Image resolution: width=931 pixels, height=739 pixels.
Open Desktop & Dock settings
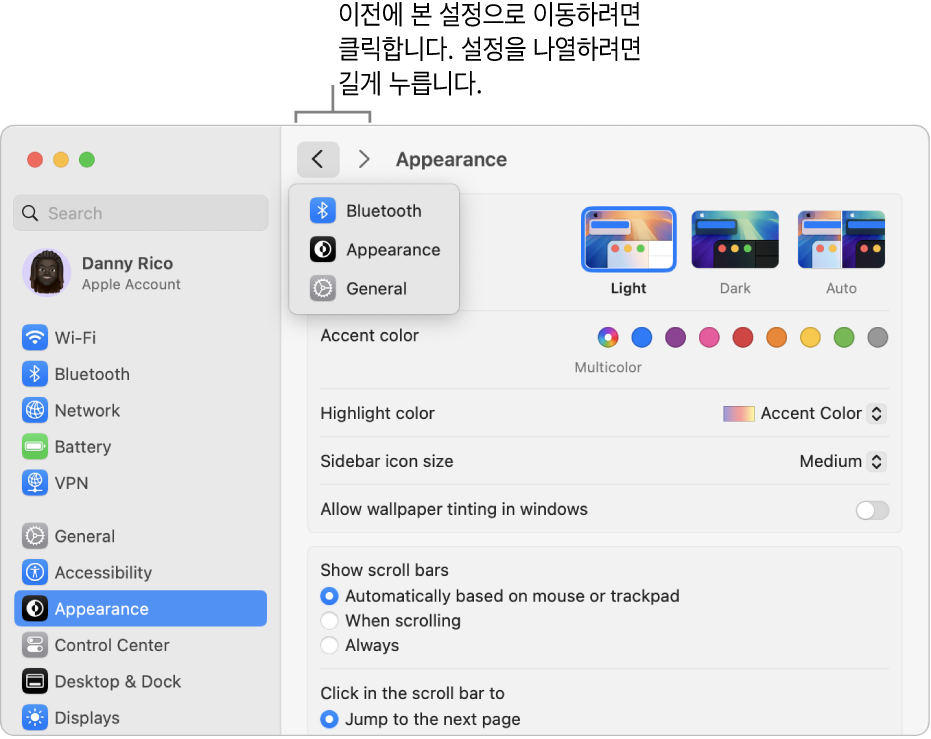tap(140, 681)
